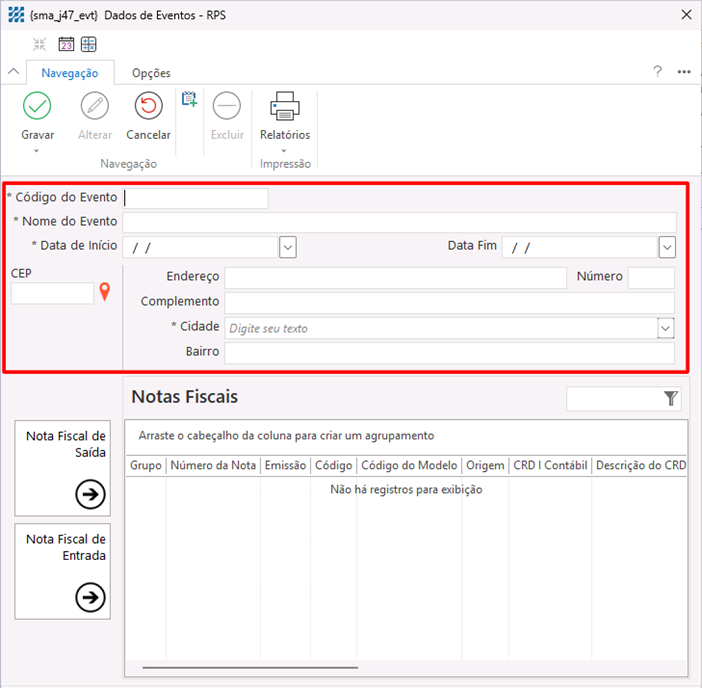
Task: Open Nota Fiscal de Saída
Action: tap(90, 493)
